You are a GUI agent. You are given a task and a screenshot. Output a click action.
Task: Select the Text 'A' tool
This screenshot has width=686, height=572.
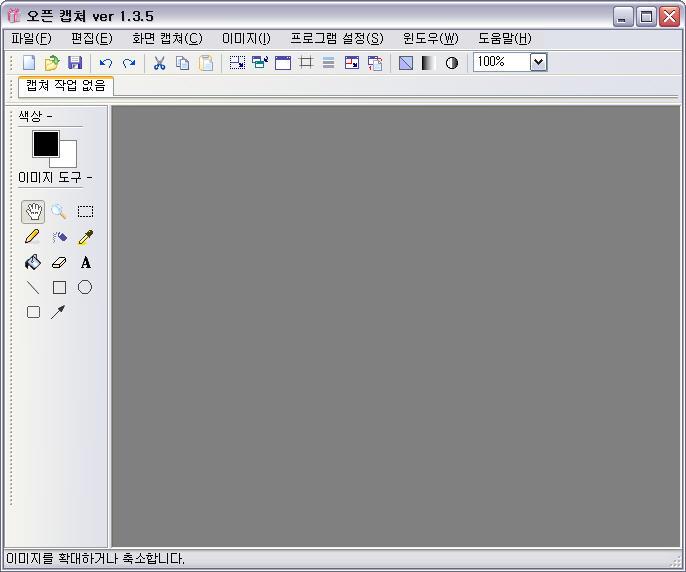tap(86, 263)
